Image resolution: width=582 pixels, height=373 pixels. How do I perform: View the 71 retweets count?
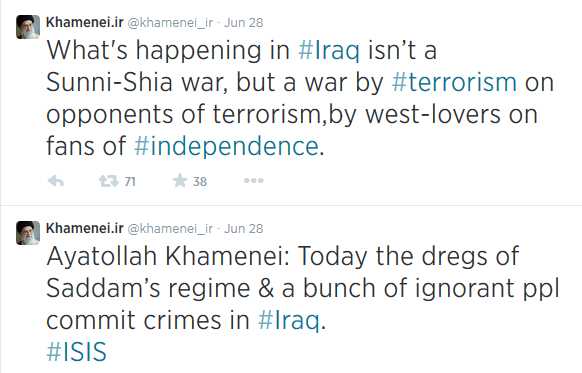point(130,181)
